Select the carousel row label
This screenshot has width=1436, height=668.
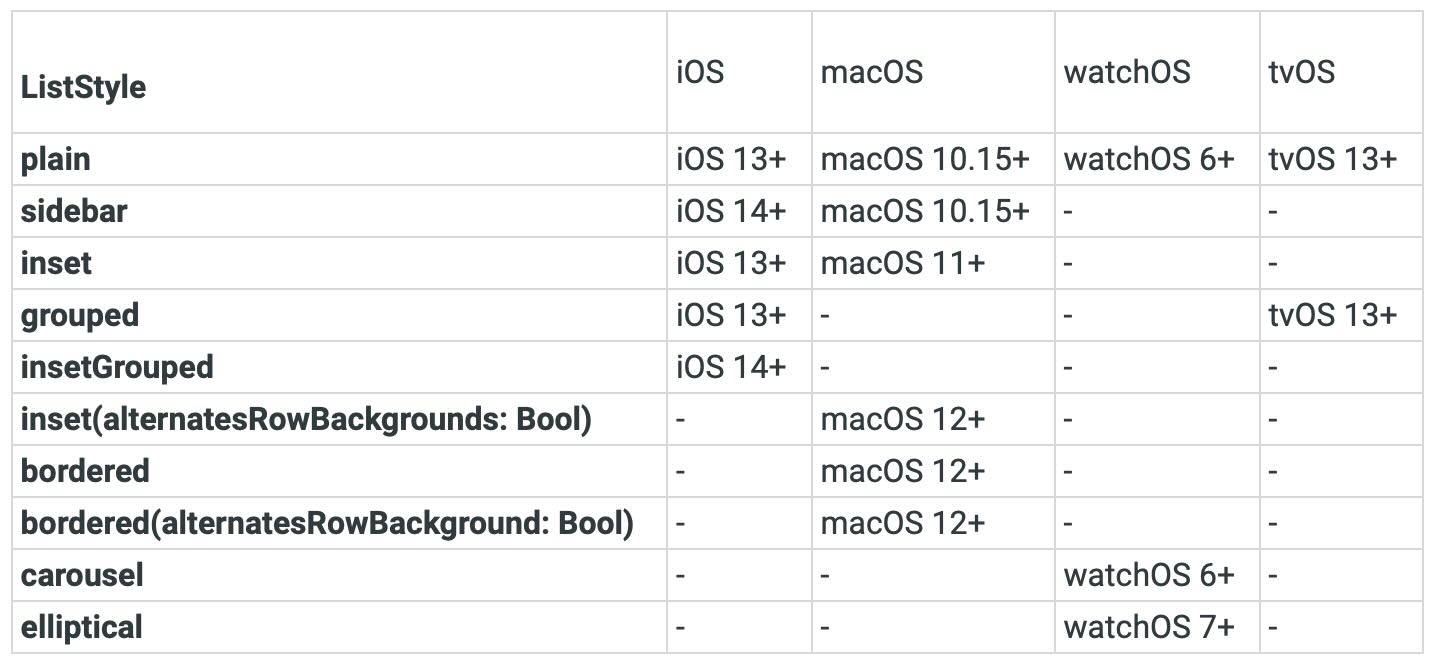pos(82,575)
